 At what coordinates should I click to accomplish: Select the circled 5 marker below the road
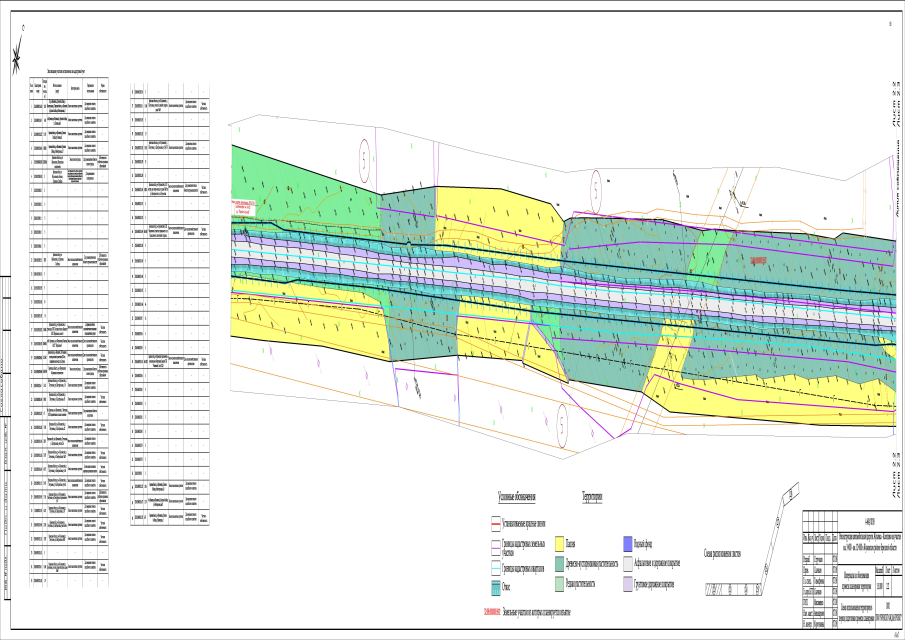click(x=565, y=416)
